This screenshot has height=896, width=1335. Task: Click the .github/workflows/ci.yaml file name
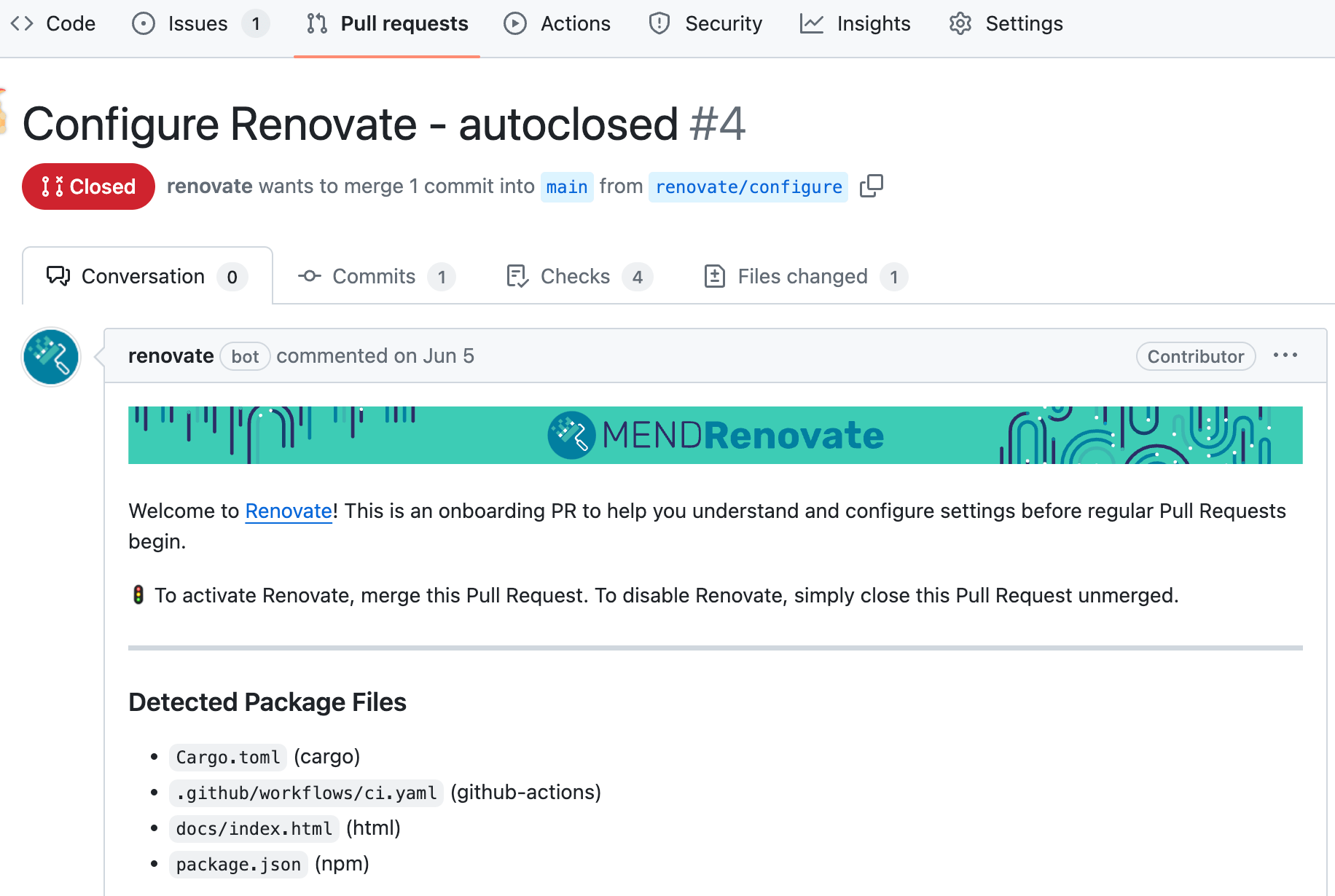(306, 793)
